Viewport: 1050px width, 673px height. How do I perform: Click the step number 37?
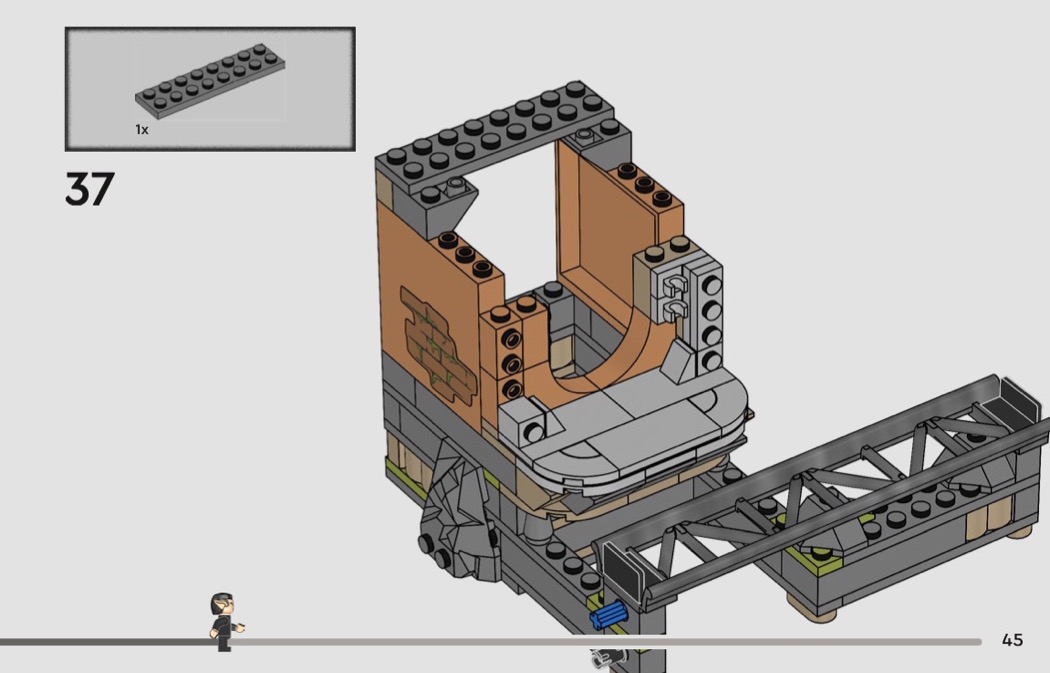point(90,189)
